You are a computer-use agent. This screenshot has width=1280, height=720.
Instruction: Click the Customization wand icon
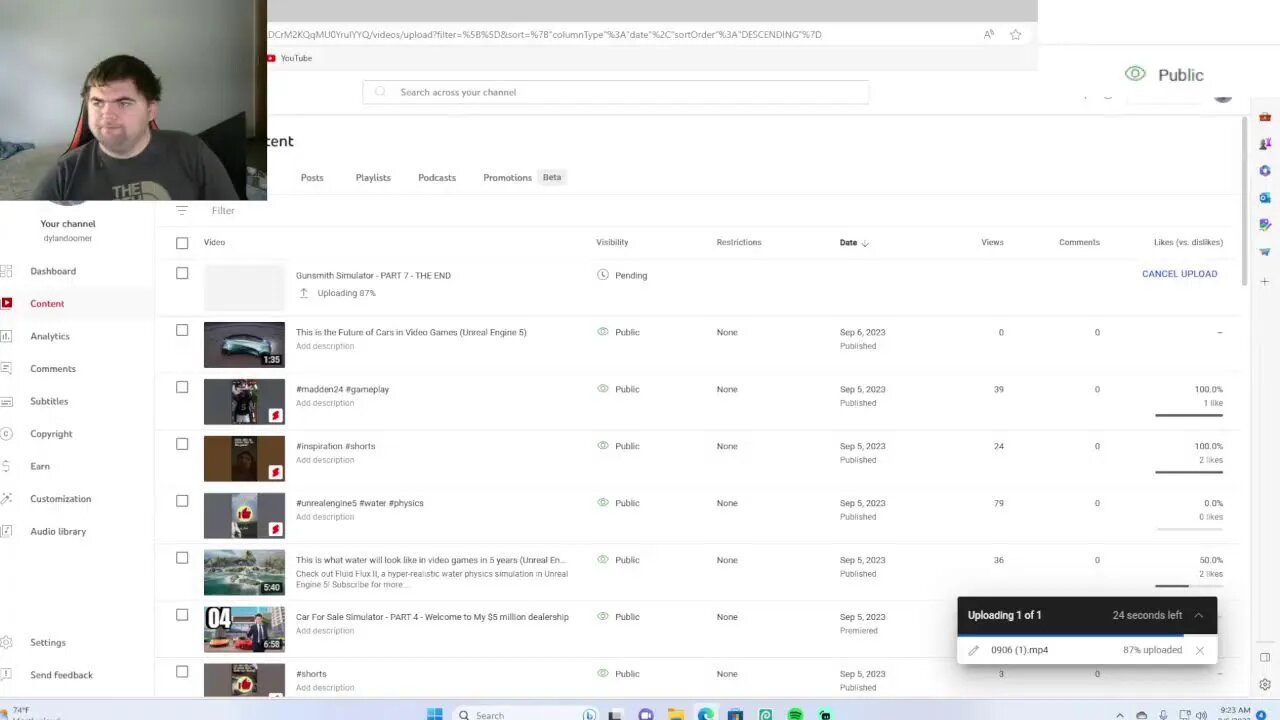click(x=7, y=499)
